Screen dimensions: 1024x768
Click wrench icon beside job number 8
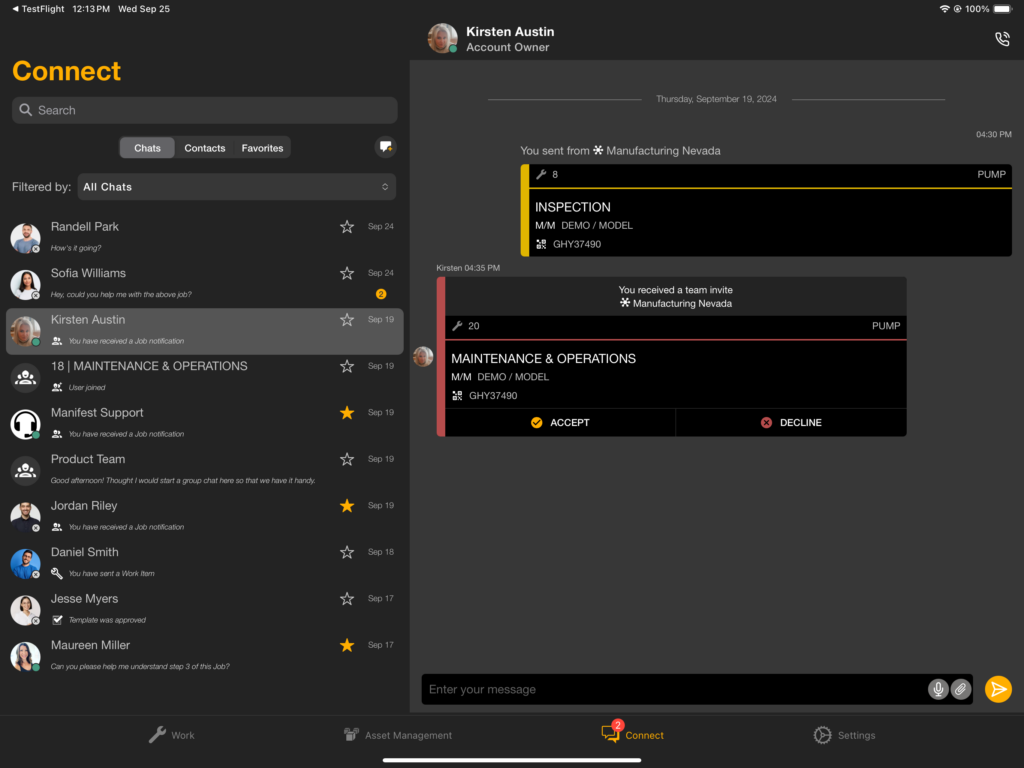(x=541, y=174)
